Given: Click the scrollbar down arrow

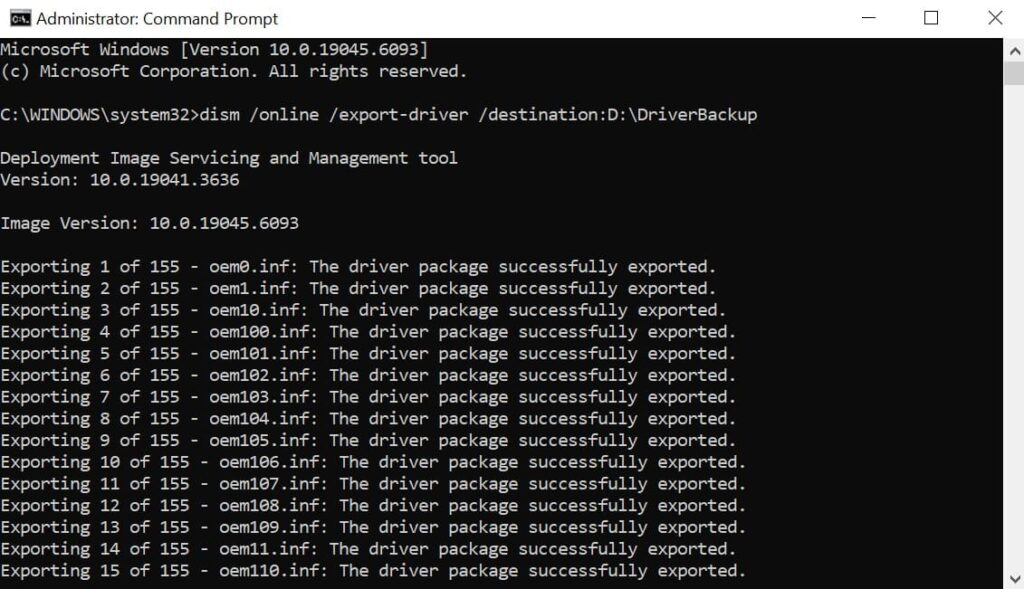Looking at the screenshot, I should (x=1013, y=578).
